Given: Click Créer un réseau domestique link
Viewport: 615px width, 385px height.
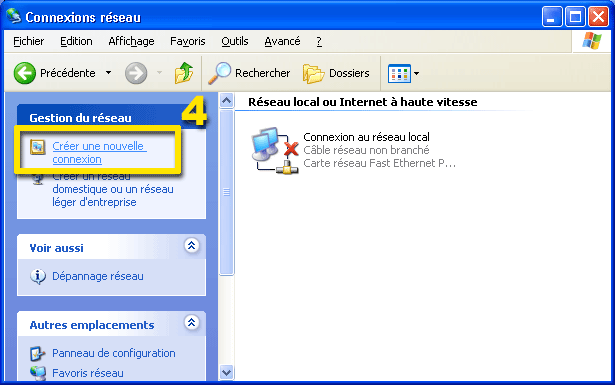Looking at the screenshot, I should (113, 189).
